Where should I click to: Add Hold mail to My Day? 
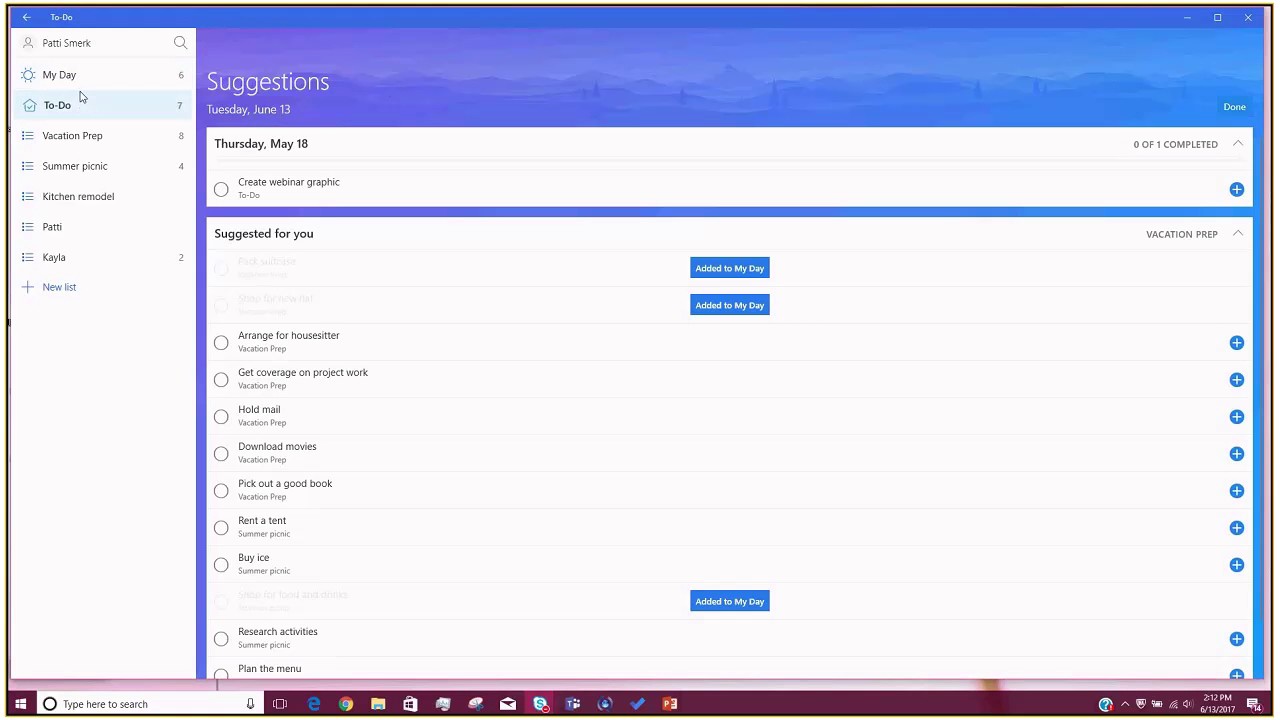click(x=1236, y=417)
